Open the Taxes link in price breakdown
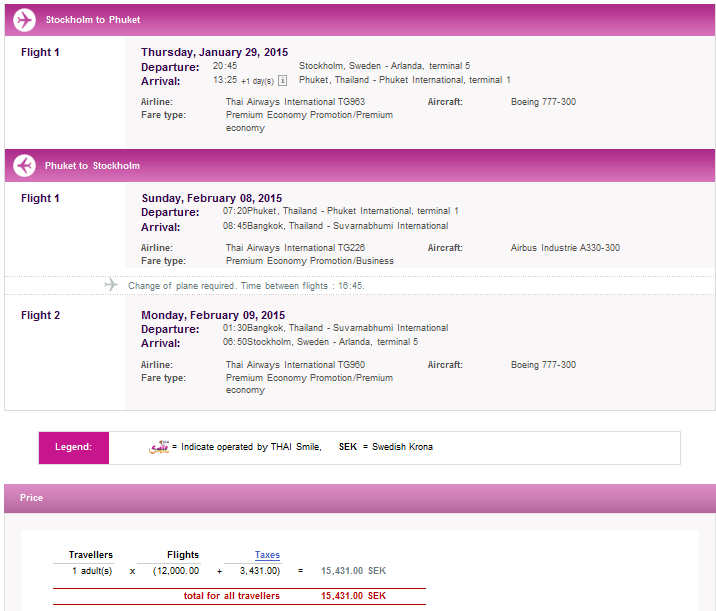Viewport: 716px width, 611px height. [267, 555]
